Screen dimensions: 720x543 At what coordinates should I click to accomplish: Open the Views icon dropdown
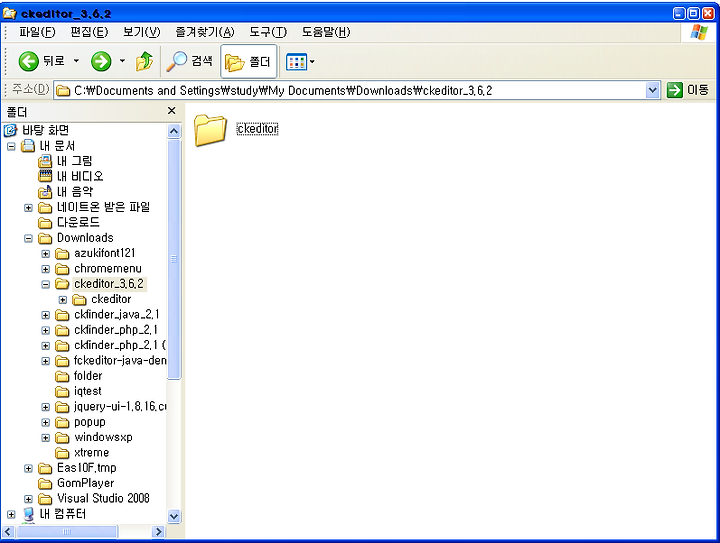click(x=300, y=61)
